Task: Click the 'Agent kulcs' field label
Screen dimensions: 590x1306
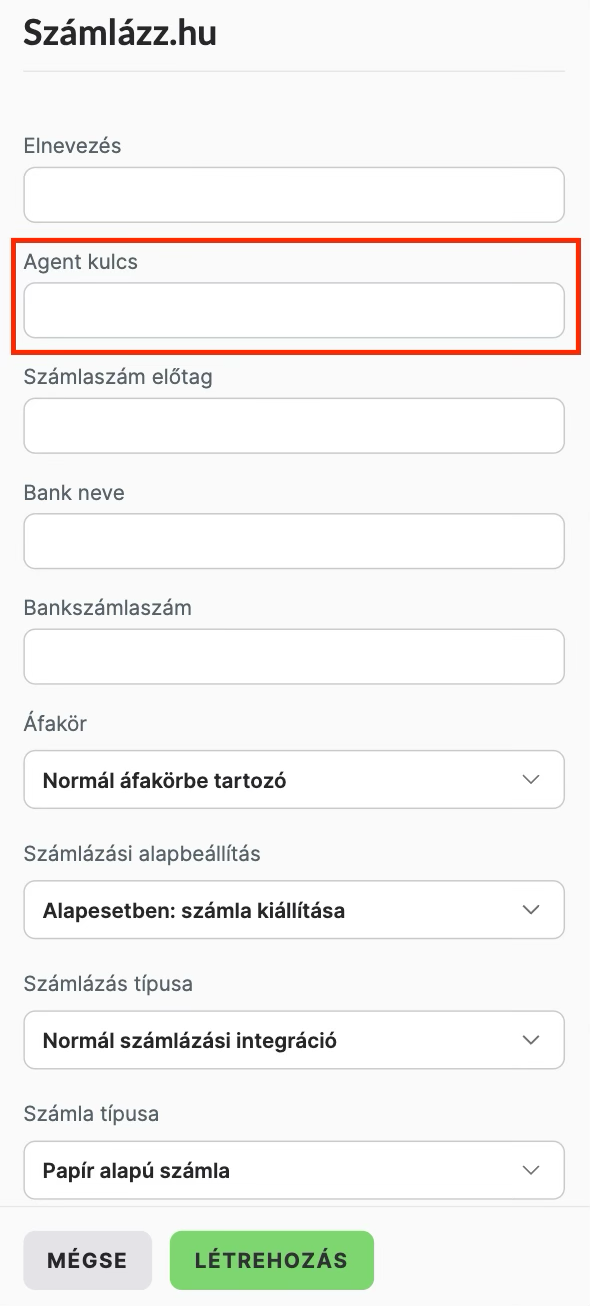Action: point(81,262)
